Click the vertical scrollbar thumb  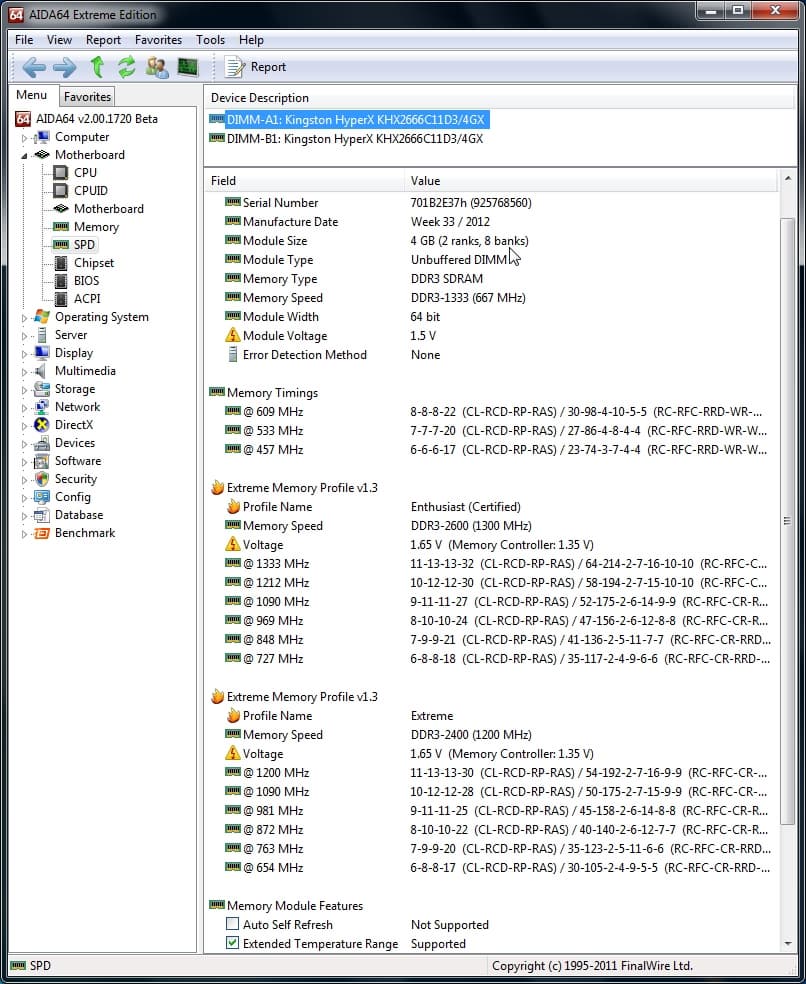(x=788, y=521)
